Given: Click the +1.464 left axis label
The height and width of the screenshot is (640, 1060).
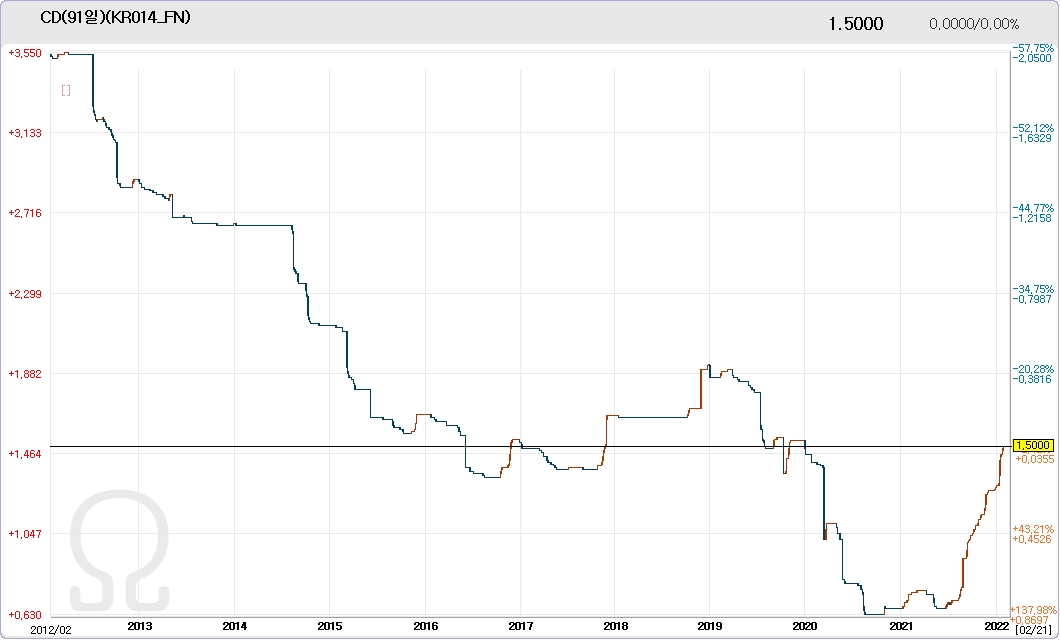Looking at the screenshot, I should [x=24, y=454].
